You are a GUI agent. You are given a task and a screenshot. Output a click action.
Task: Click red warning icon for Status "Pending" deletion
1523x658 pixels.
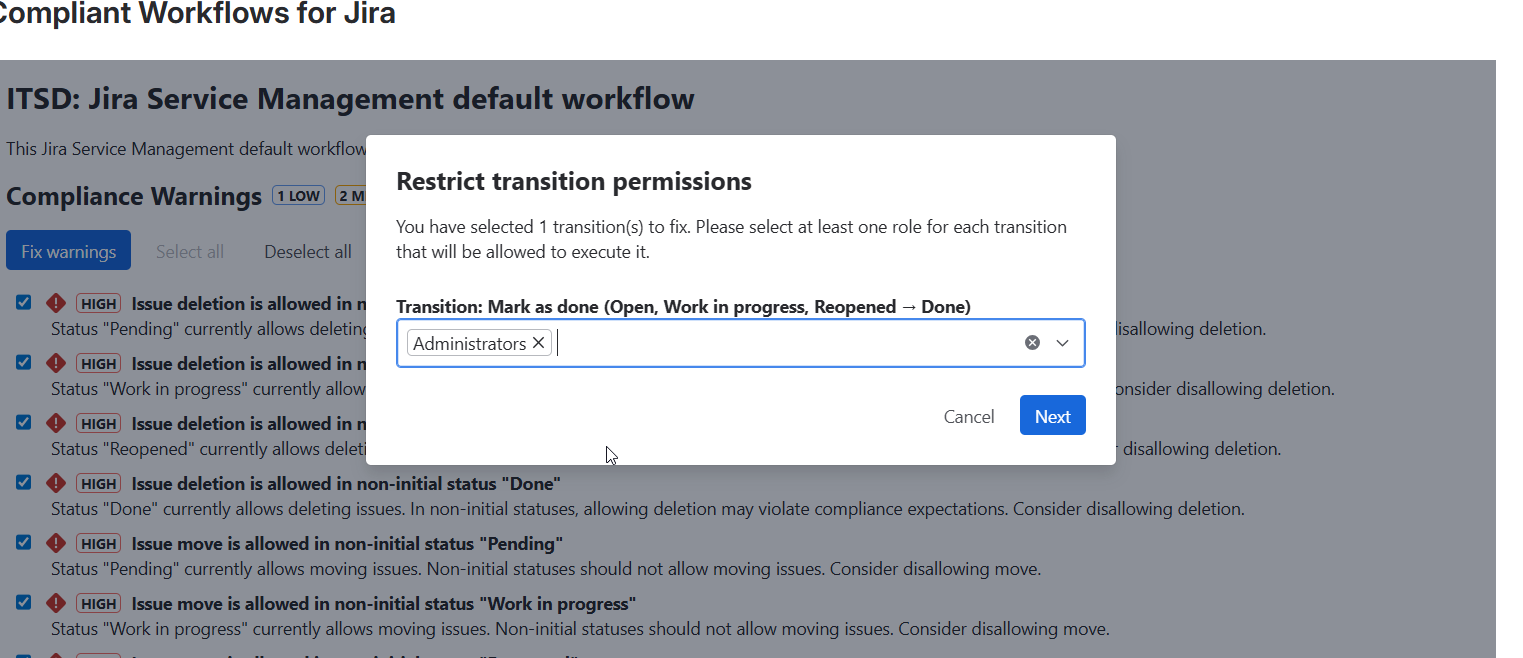pos(56,303)
